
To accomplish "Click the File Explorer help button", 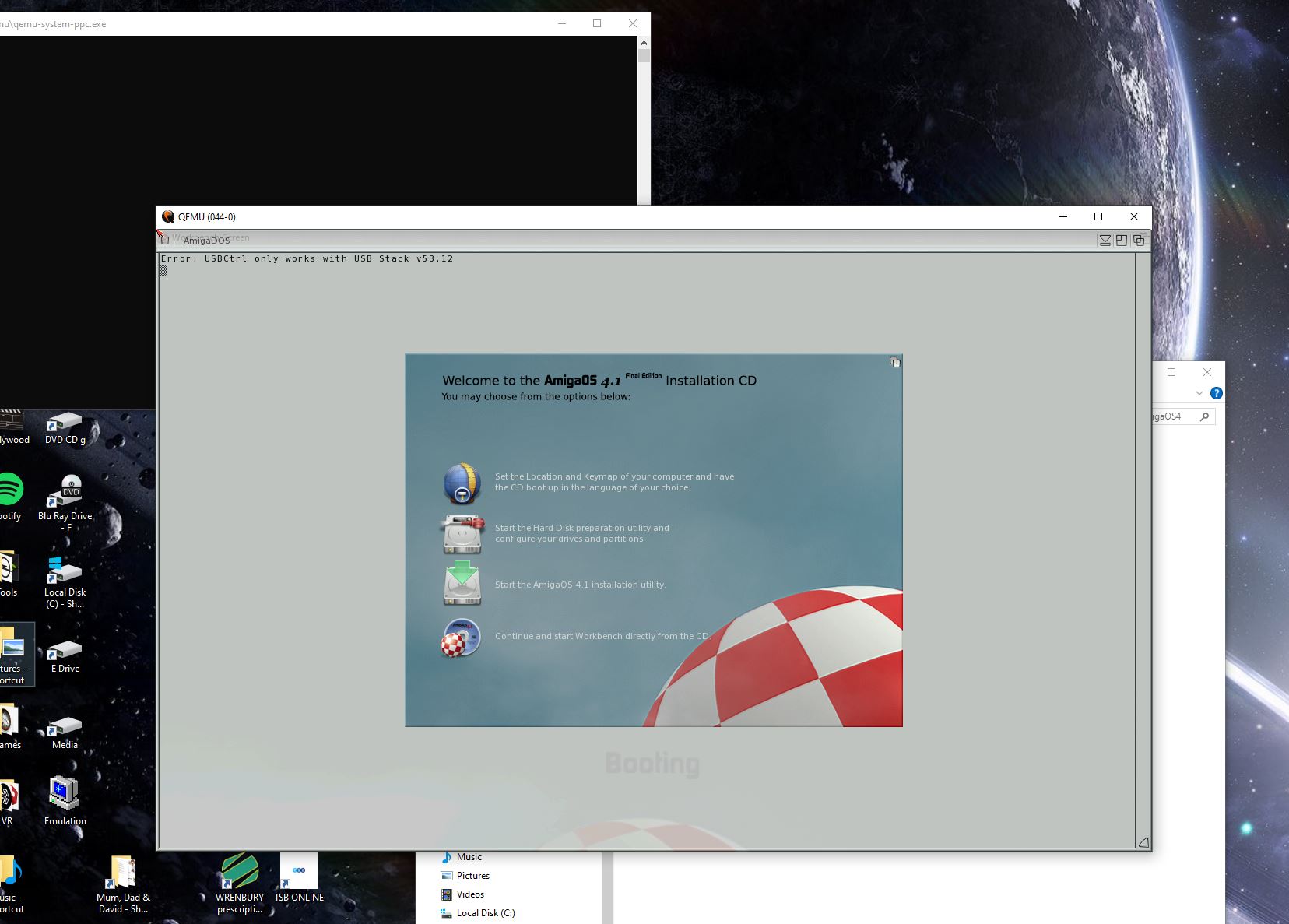I will [1217, 393].
